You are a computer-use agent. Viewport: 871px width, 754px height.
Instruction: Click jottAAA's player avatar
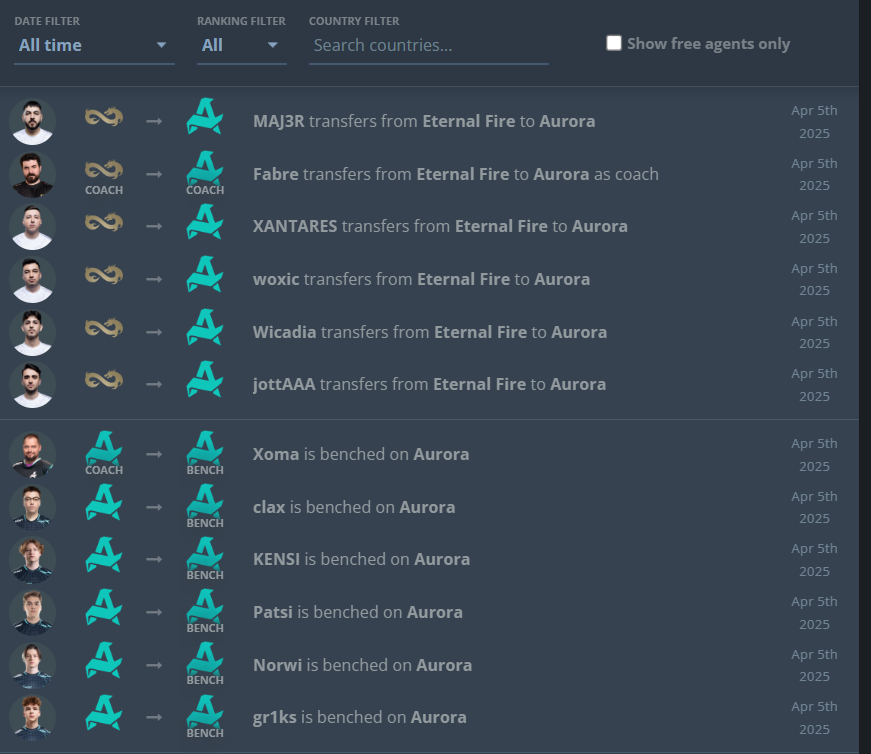click(x=32, y=385)
